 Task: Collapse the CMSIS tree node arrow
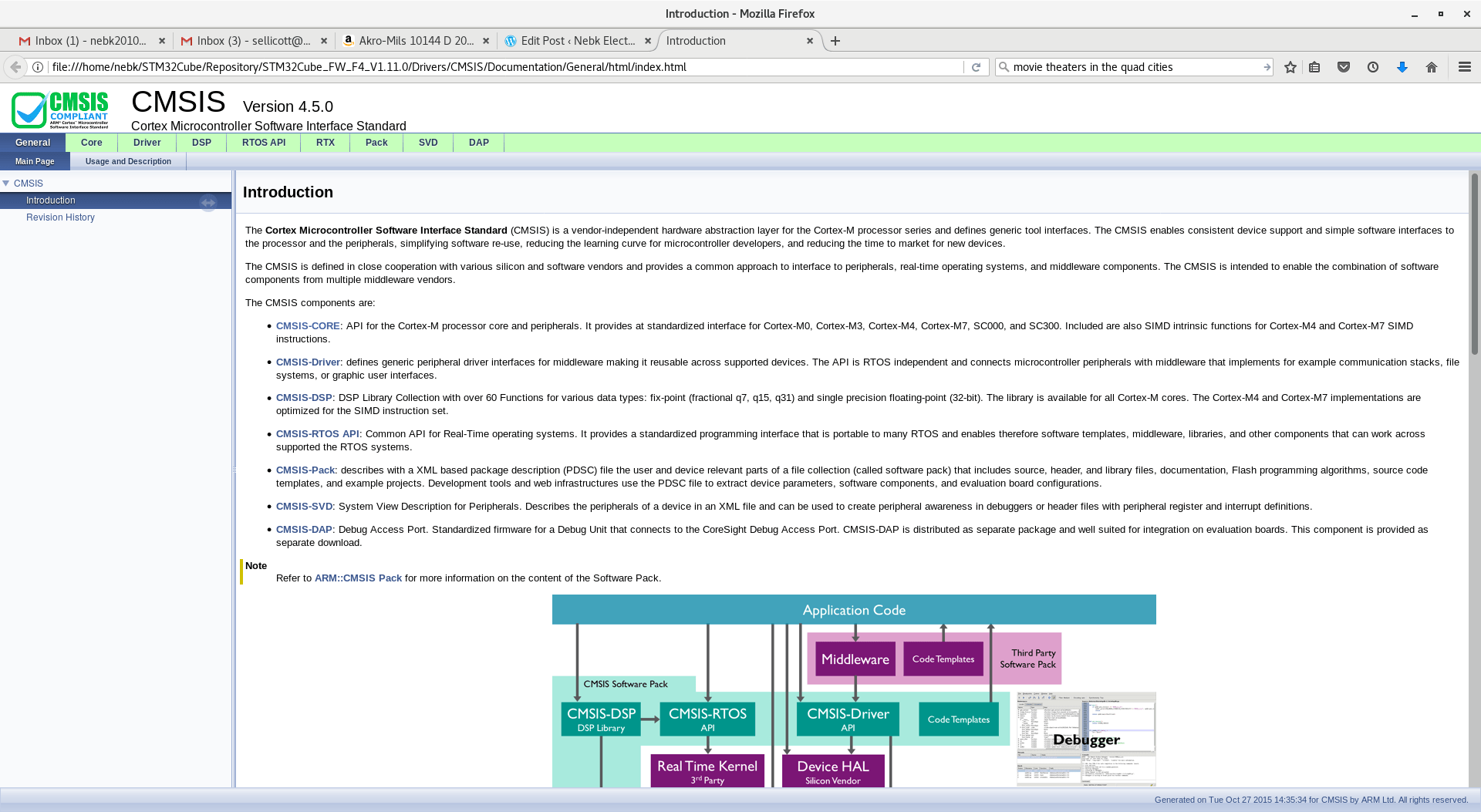coord(6,184)
